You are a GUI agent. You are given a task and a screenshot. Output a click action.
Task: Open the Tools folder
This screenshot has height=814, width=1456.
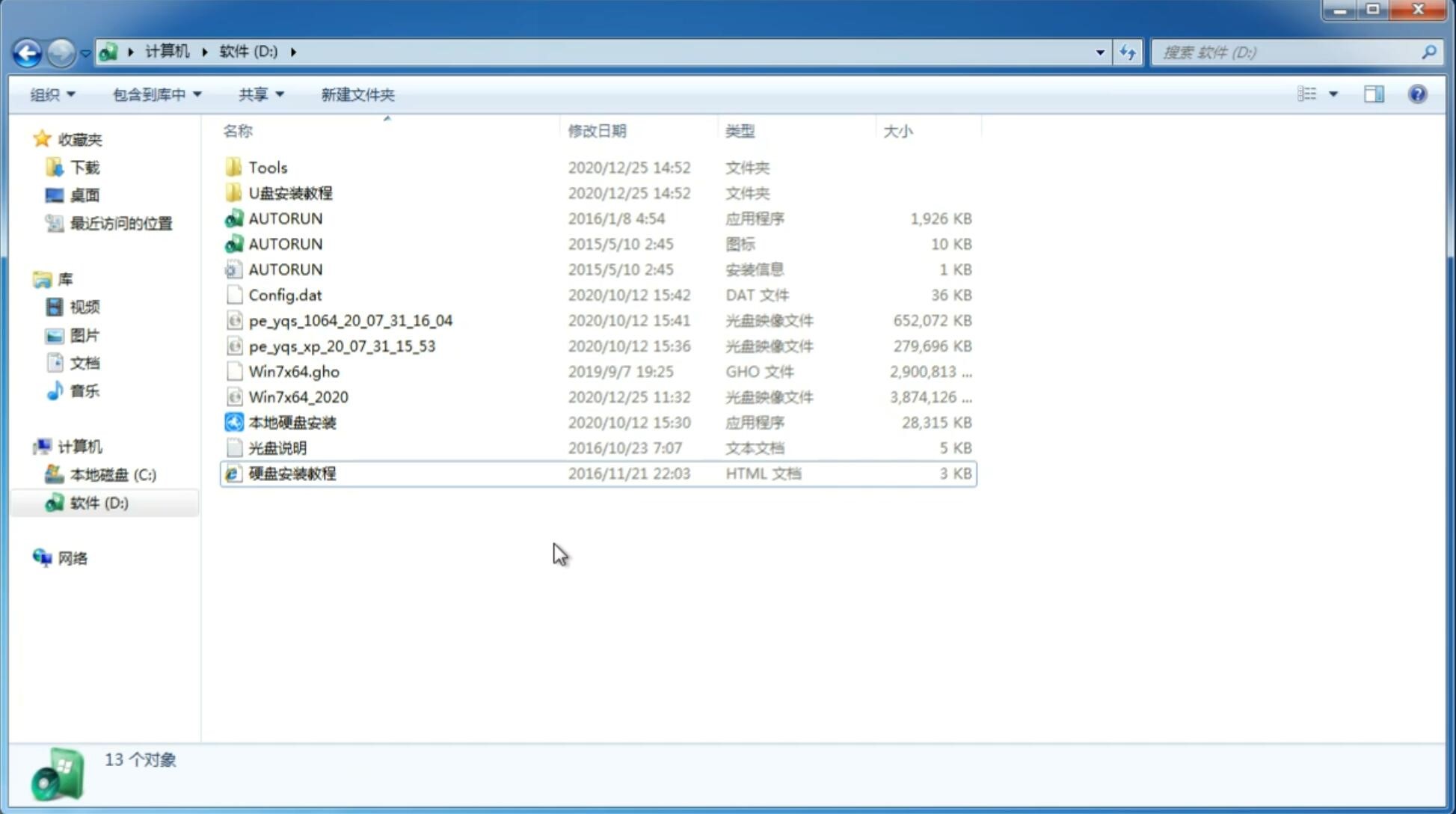click(267, 167)
